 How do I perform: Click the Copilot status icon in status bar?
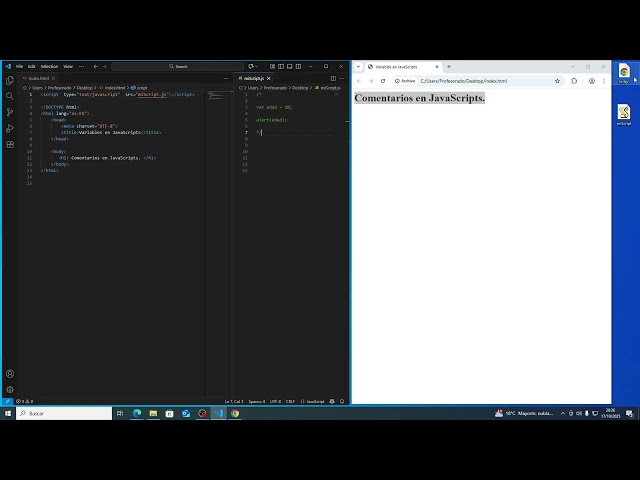tap(332, 401)
